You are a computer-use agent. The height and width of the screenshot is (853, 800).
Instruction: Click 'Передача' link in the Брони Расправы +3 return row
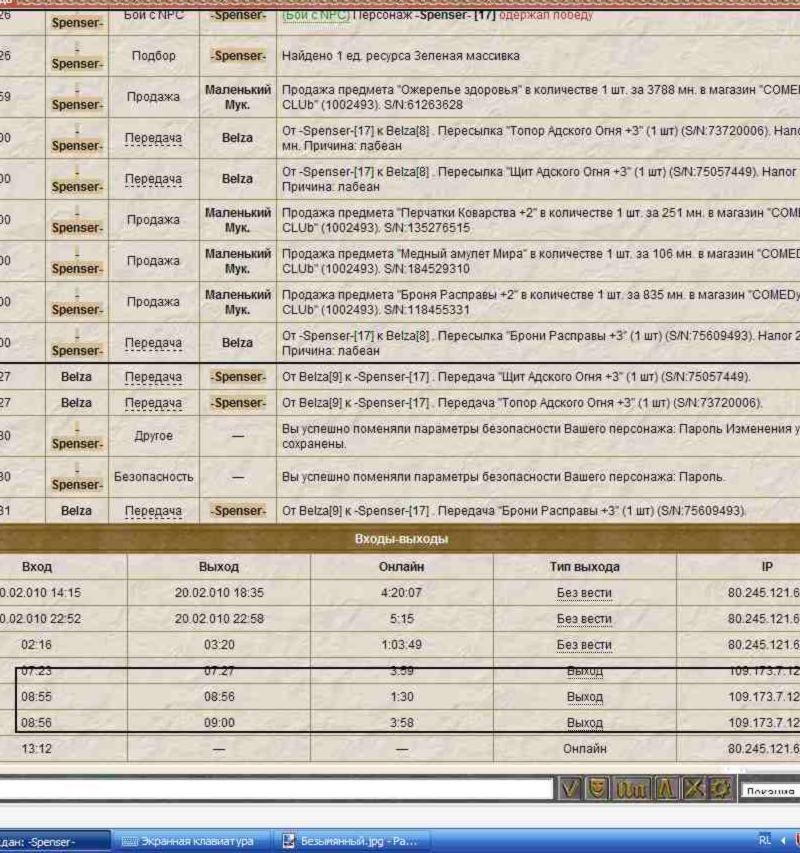[x=153, y=511]
